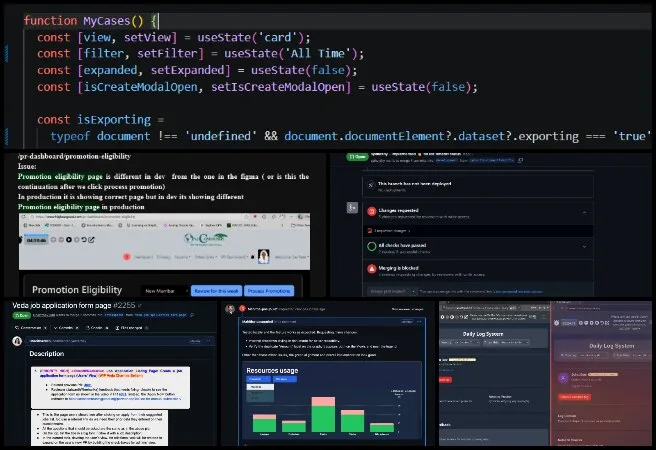Click the Veda job application form page title

pyautogui.click(x=62, y=305)
